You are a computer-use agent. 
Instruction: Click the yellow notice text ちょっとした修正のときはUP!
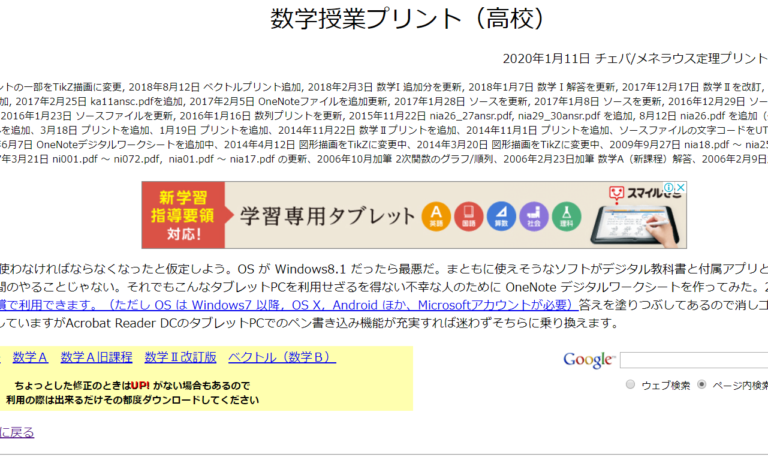(132, 385)
